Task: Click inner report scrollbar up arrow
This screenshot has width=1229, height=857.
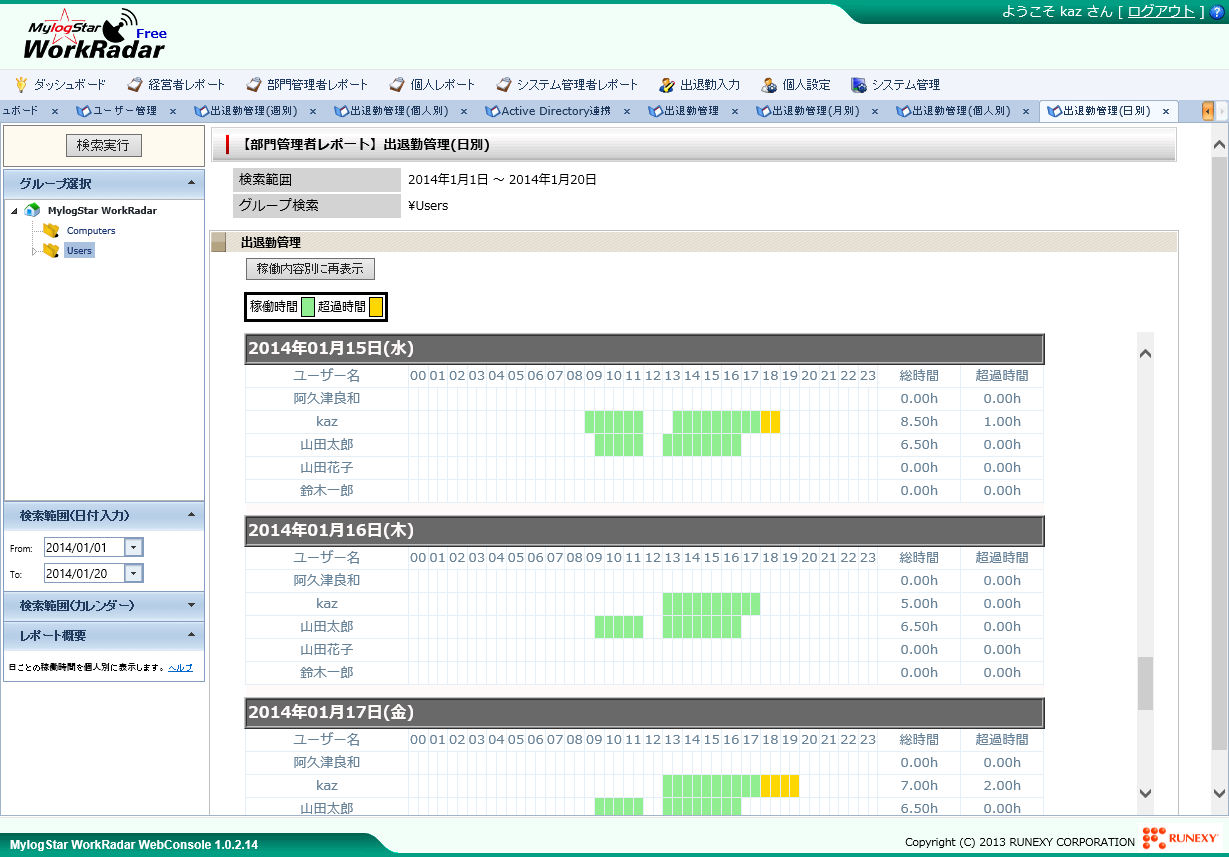Action: pos(1146,354)
